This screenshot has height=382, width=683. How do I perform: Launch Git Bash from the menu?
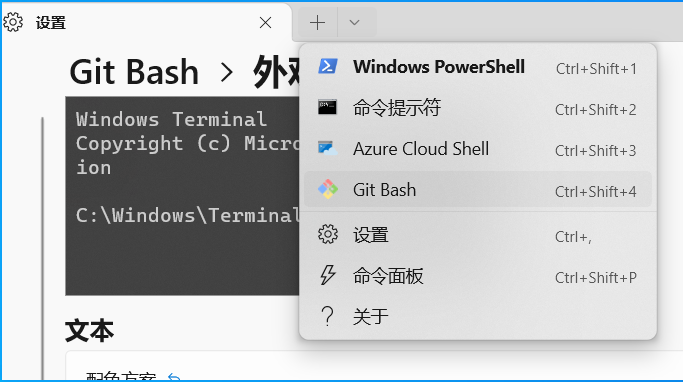478,190
